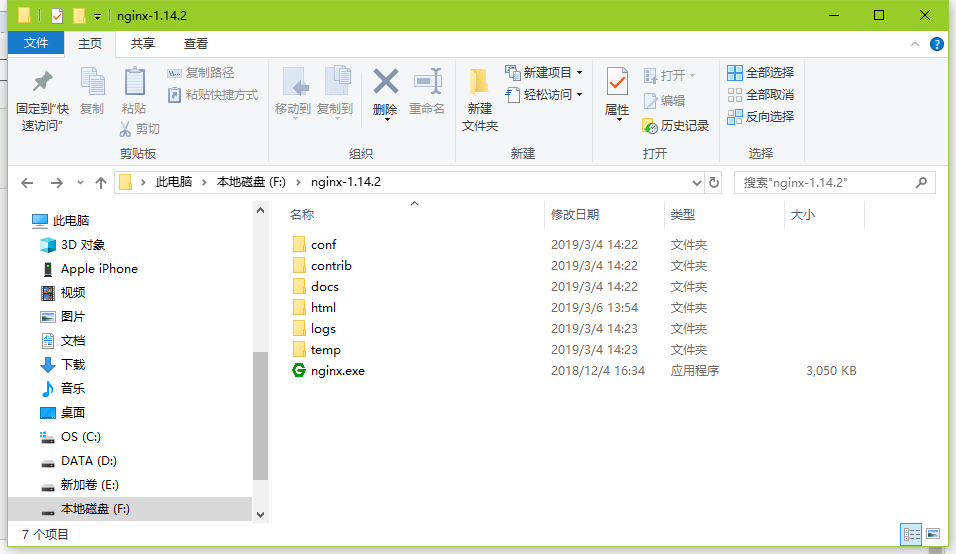Open the File (文件) tab
This screenshot has width=956, height=554.
click(36, 43)
